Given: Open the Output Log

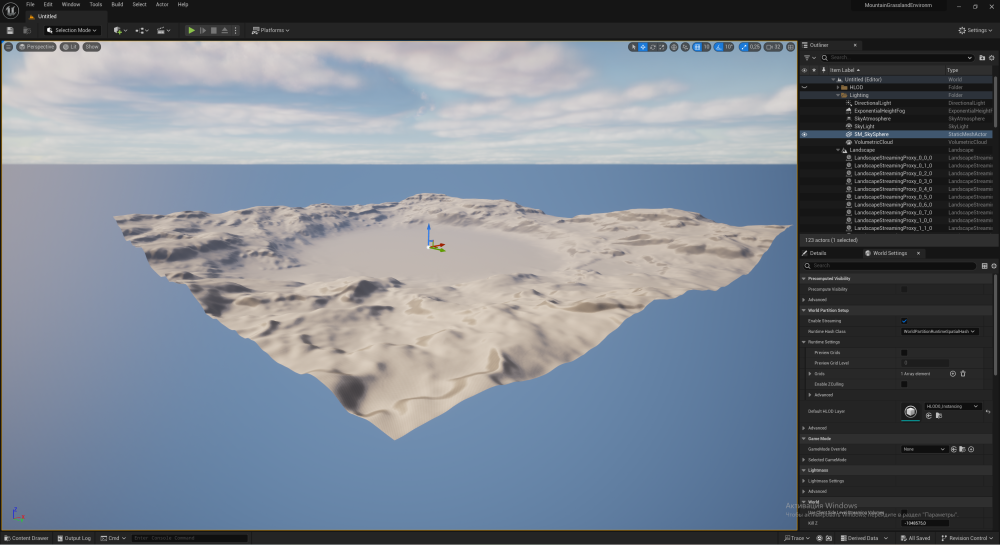Looking at the screenshot, I should pyautogui.click(x=74, y=538).
